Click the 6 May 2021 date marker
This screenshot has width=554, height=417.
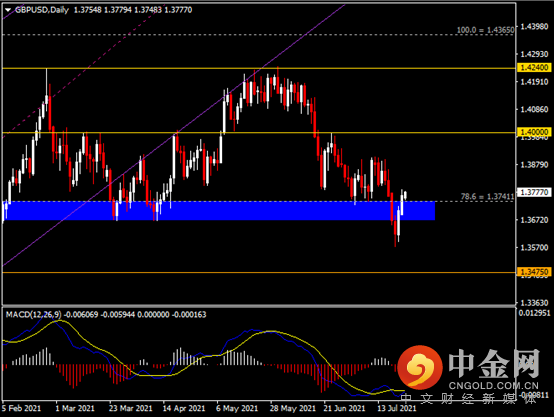click(x=237, y=408)
